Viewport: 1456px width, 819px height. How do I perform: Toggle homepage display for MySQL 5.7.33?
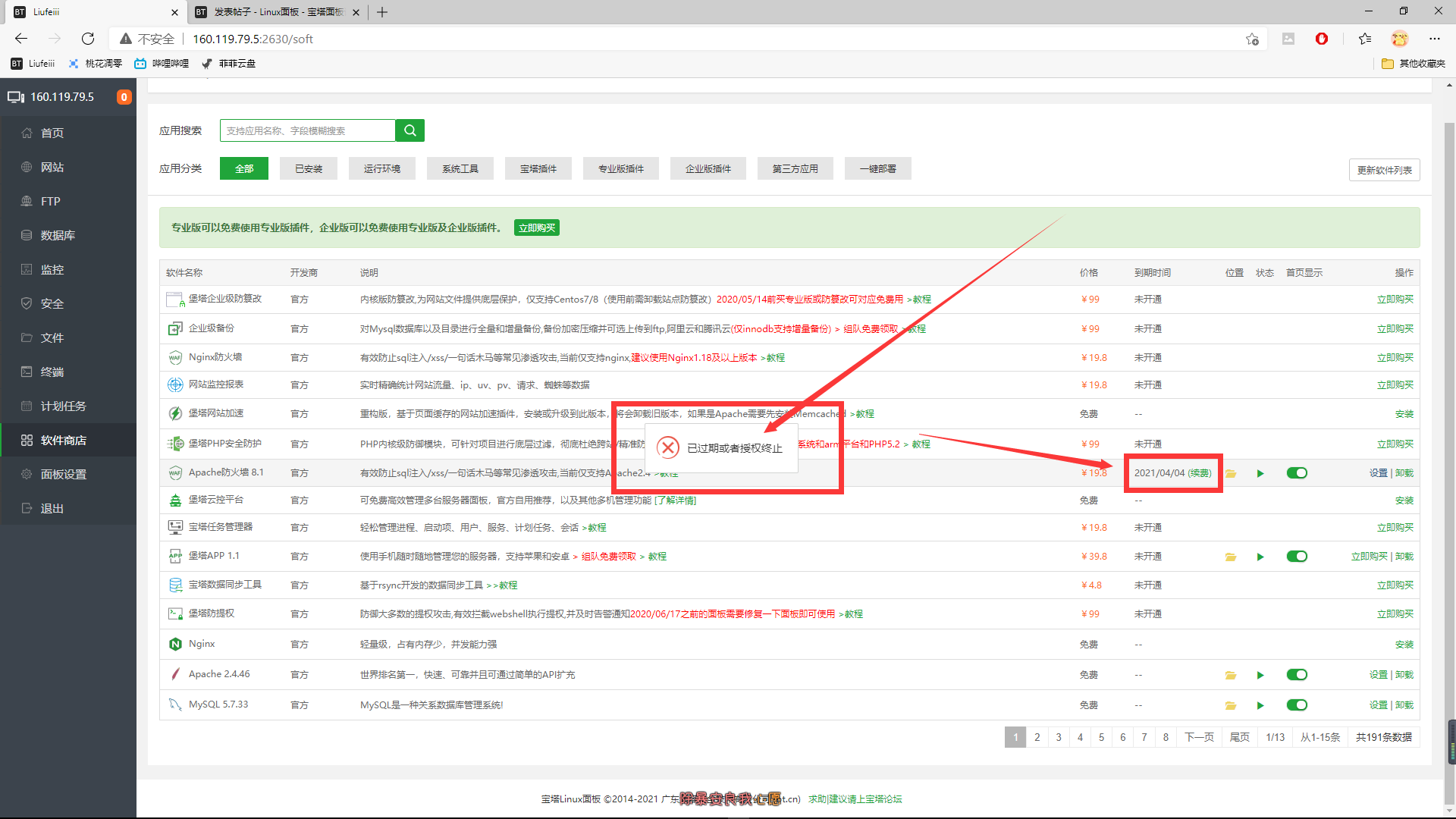[1297, 705]
